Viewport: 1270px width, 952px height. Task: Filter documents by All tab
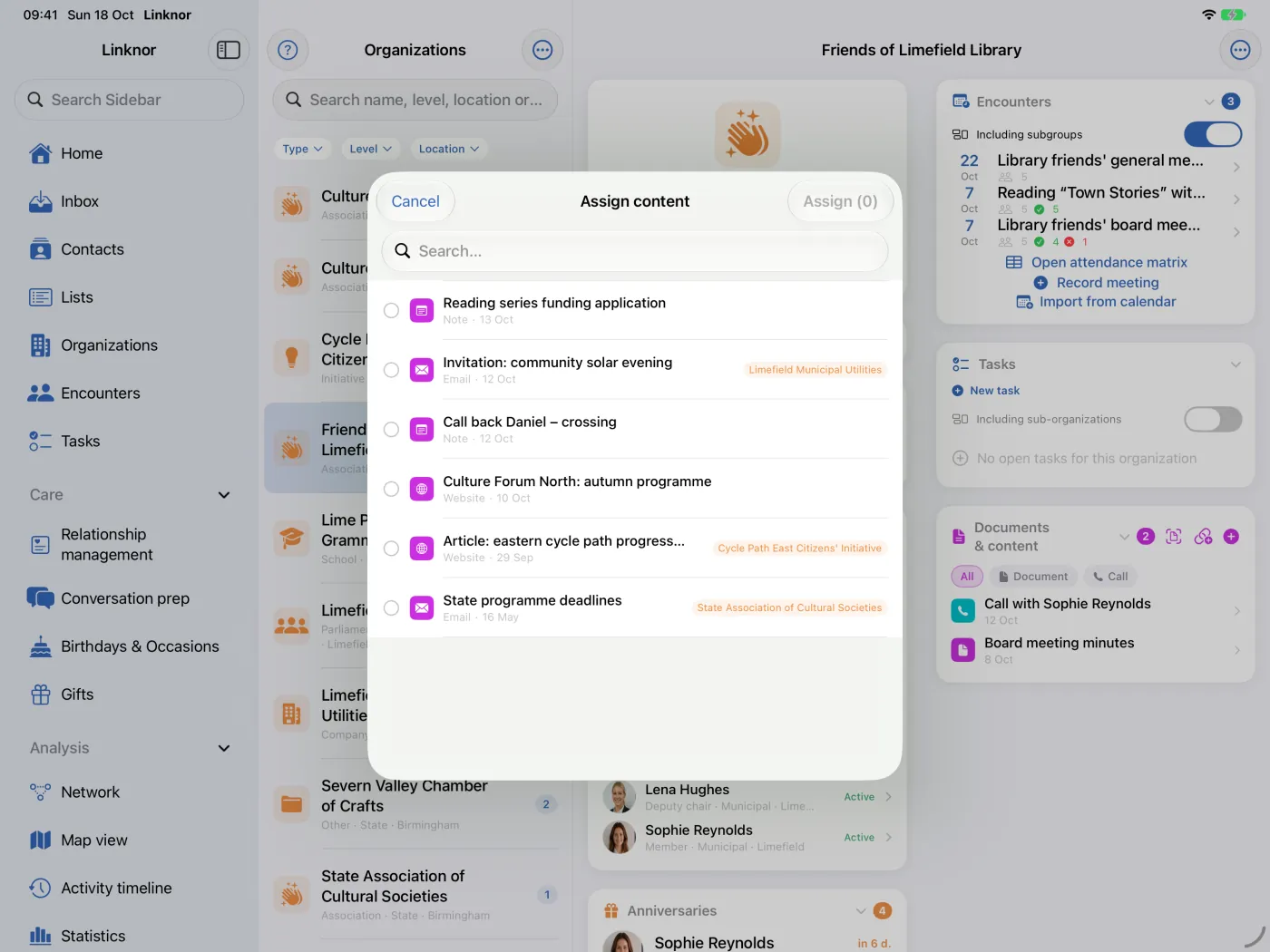(967, 577)
